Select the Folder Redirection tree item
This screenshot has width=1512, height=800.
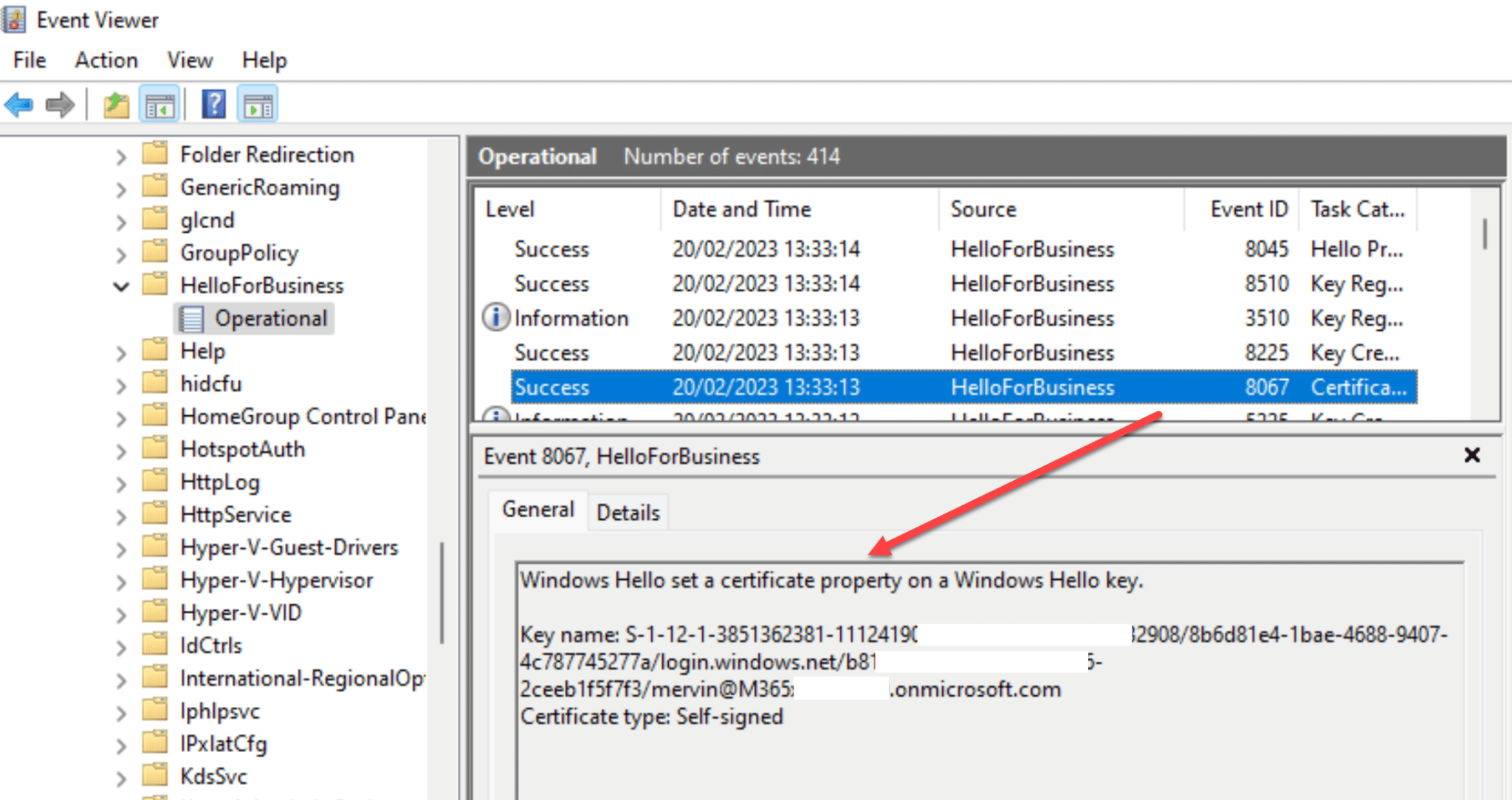[267, 154]
